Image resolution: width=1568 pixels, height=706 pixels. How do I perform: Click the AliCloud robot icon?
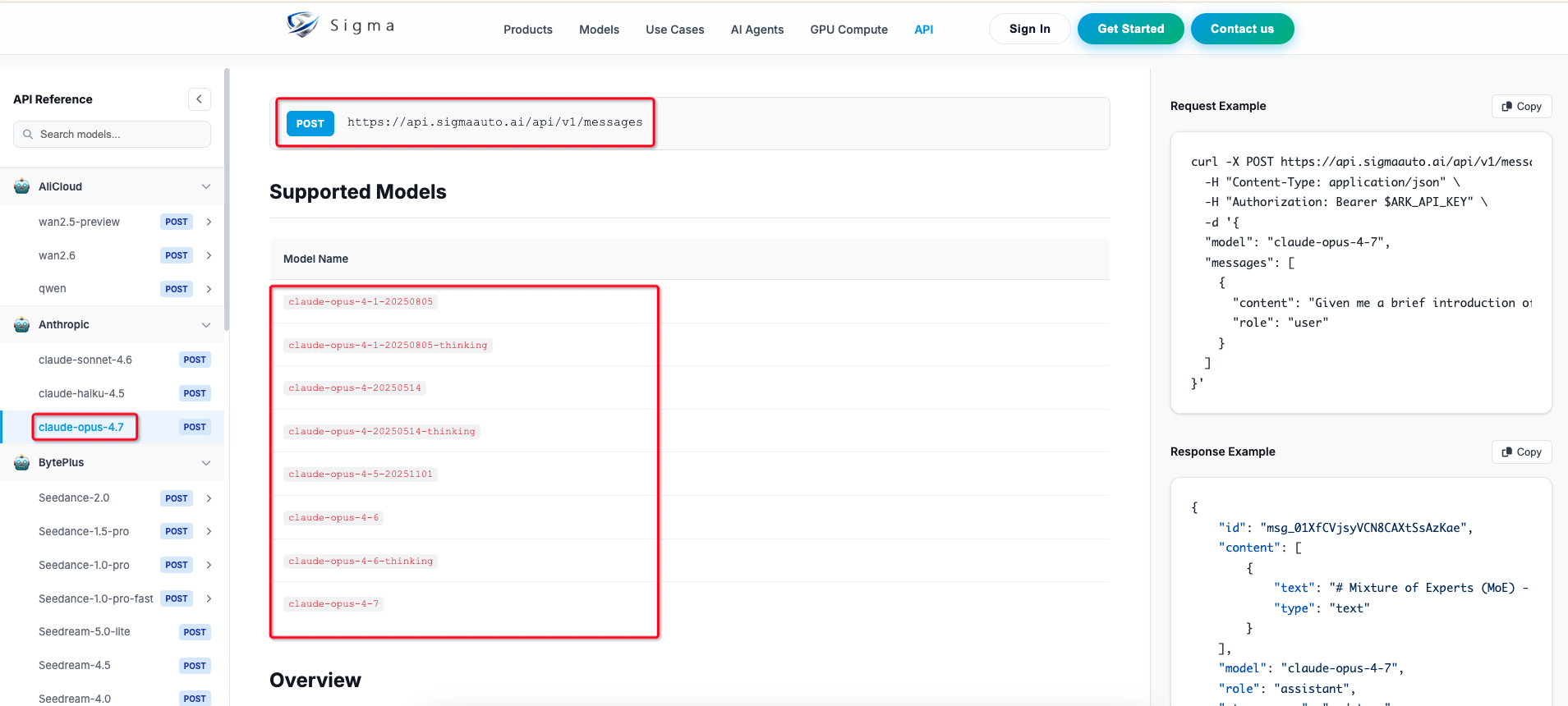tap(22, 186)
